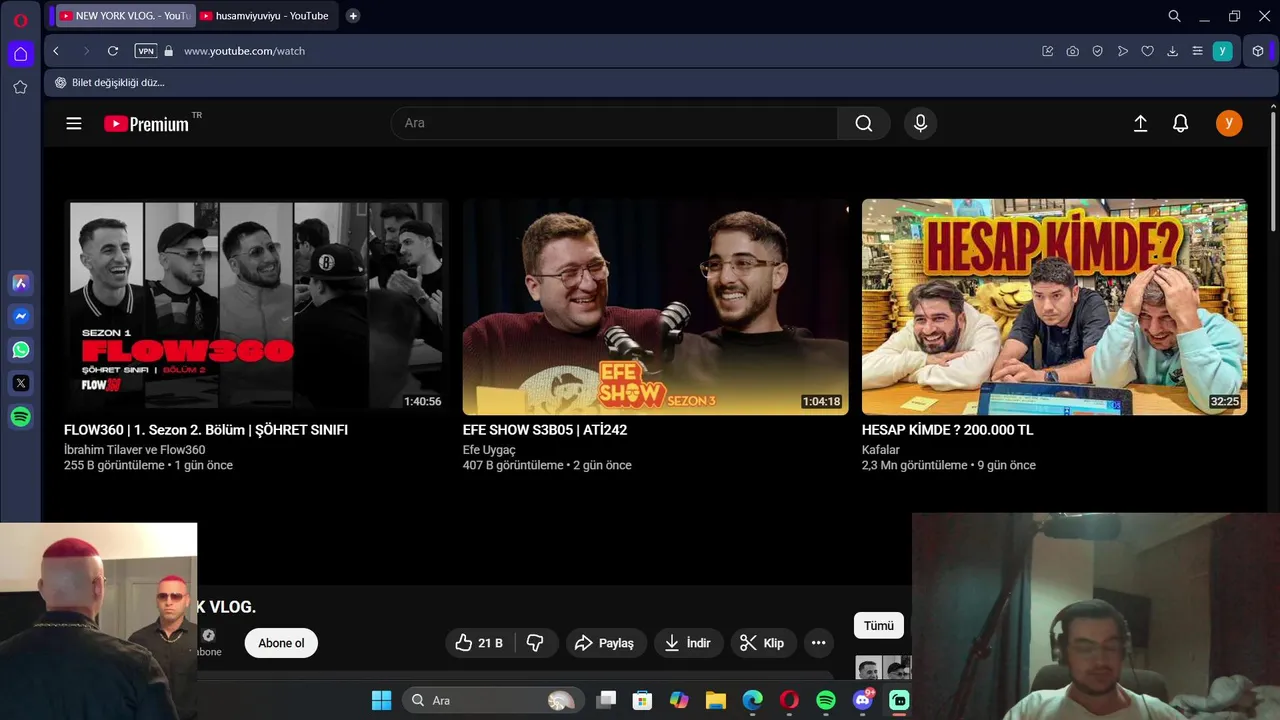Open Microsoft Store from the taskbar
The height and width of the screenshot is (720, 1280).
[642, 700]
